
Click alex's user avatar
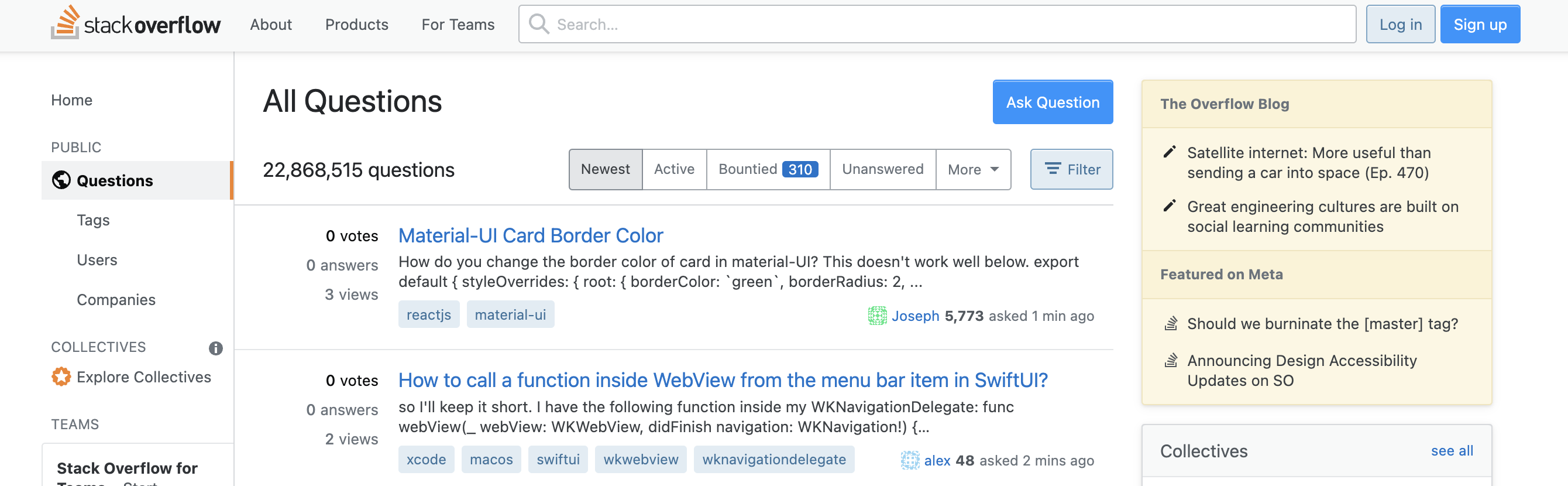pos(910,460)
